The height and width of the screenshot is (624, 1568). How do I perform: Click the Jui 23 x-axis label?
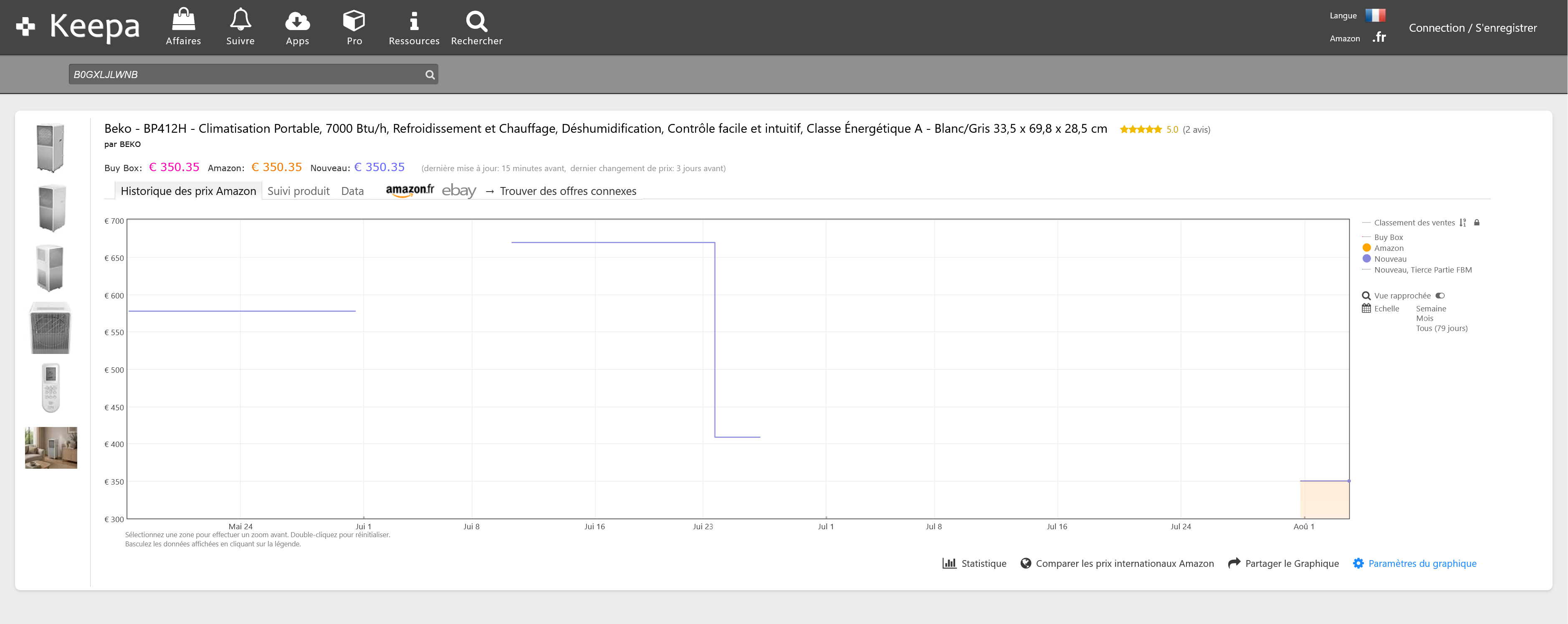coord(703,527)
